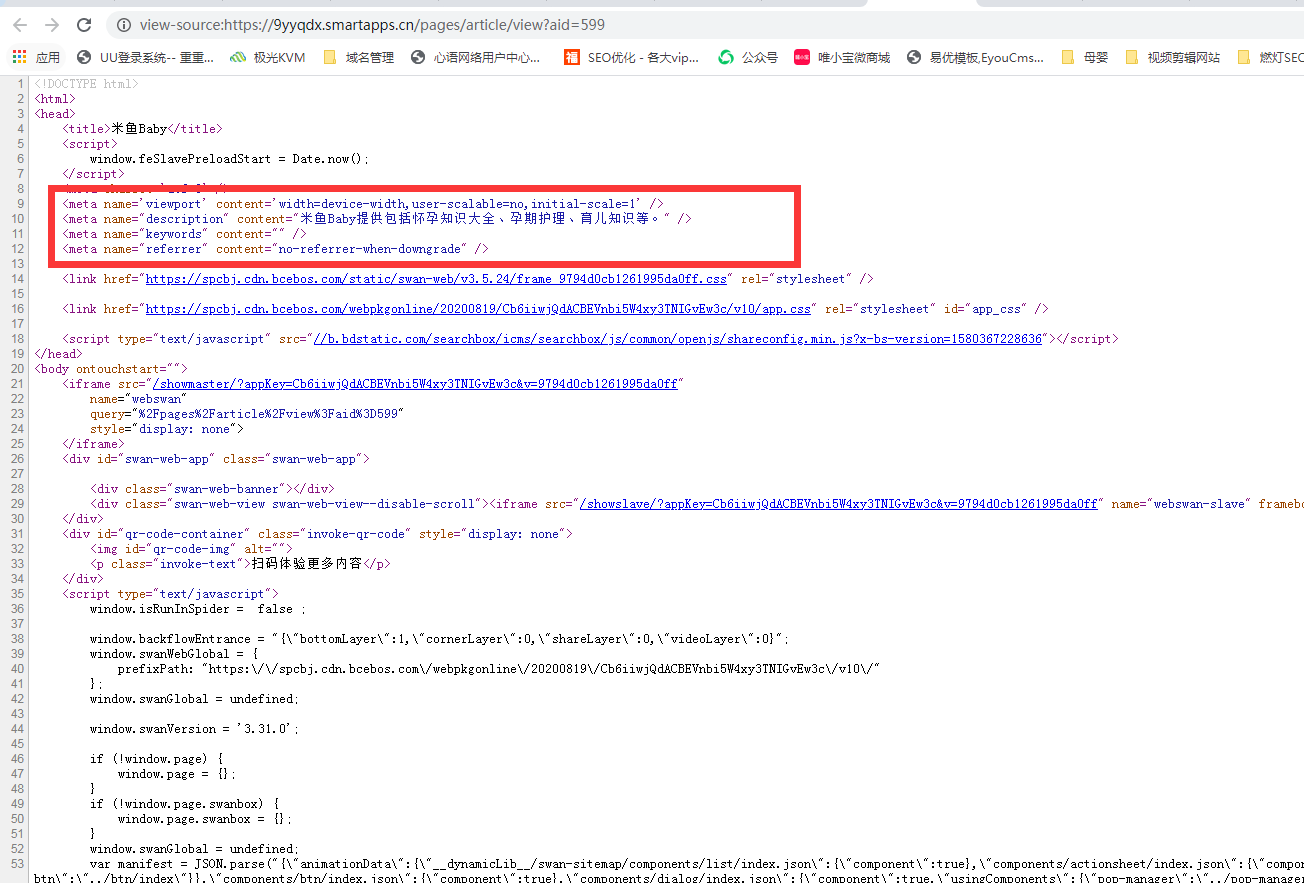This screenshot has height=883, width=1304.
Task: Click the 米鱼Baby title text
Action: (139, 129)
